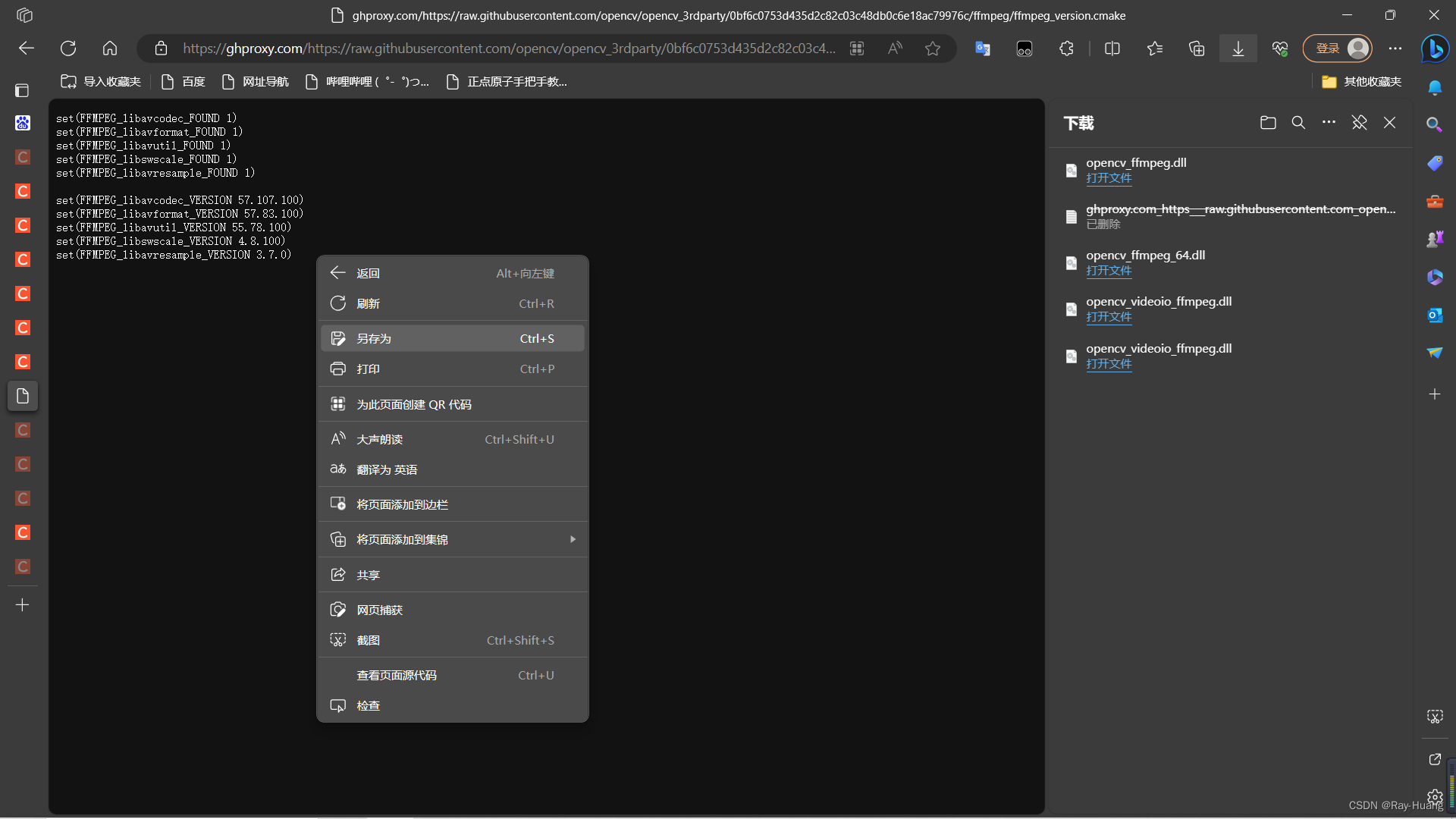Click the open-link-in-sidebar icon at bottom right

1435,759
